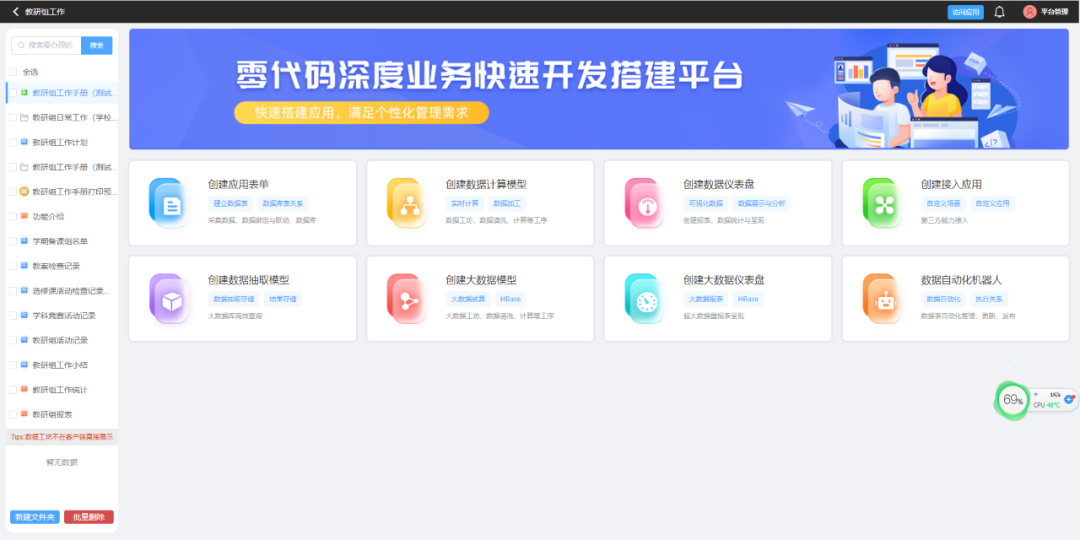Click the form icon beside 教案检查记录
The image size is (1080, 540).
click(x=24, y=266)
